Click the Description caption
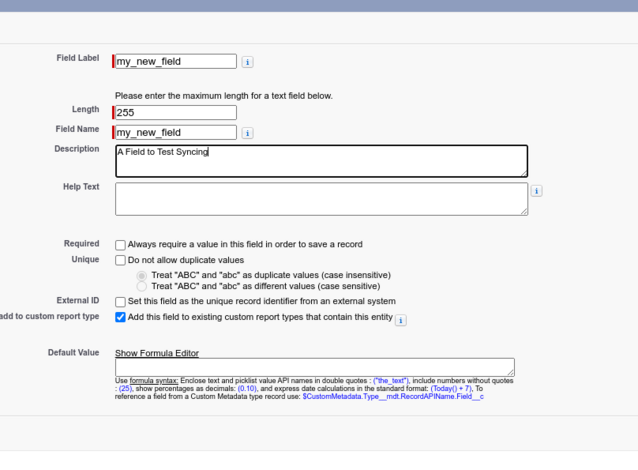This screenshot has width=638, height=470. coord(77,149)
